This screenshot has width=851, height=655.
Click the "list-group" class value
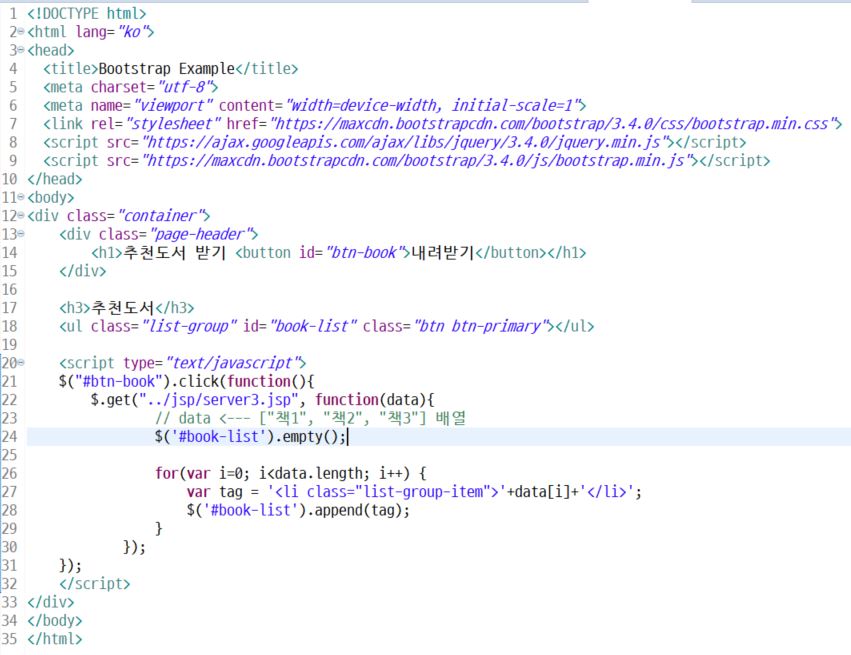tap(188, 326)
